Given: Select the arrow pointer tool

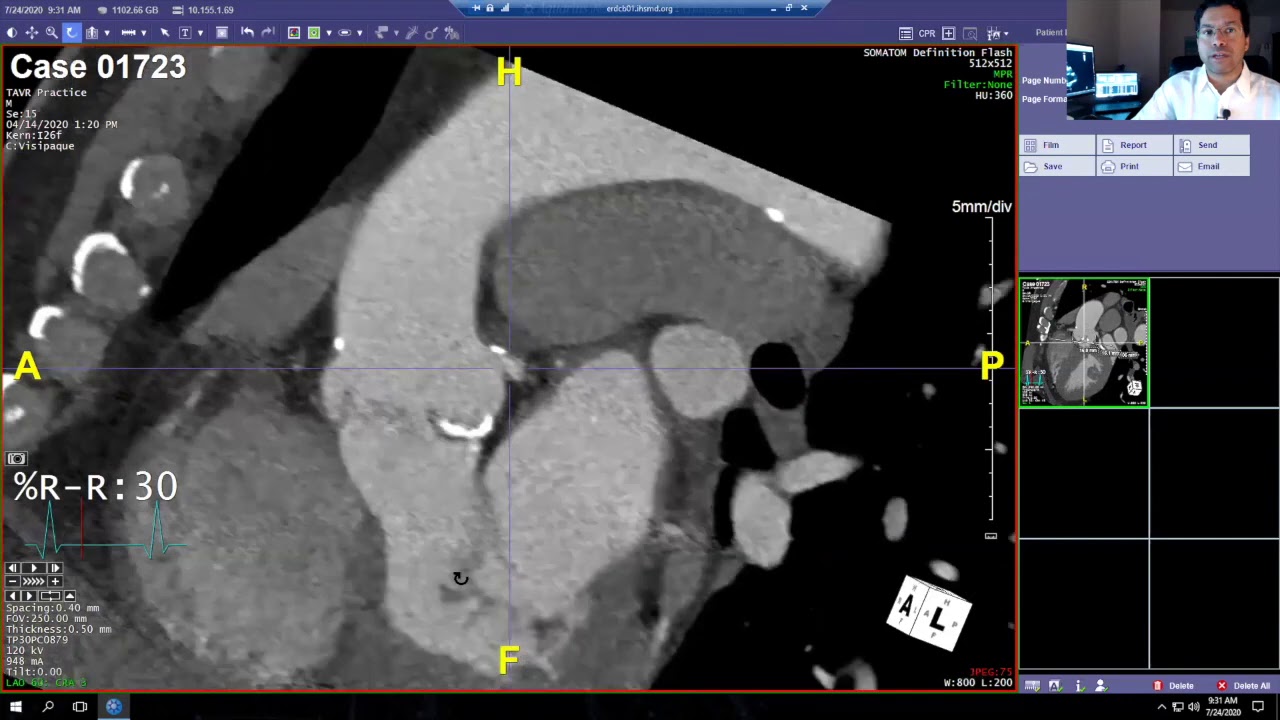Looking at the screenshot, I should pos(165,33).
